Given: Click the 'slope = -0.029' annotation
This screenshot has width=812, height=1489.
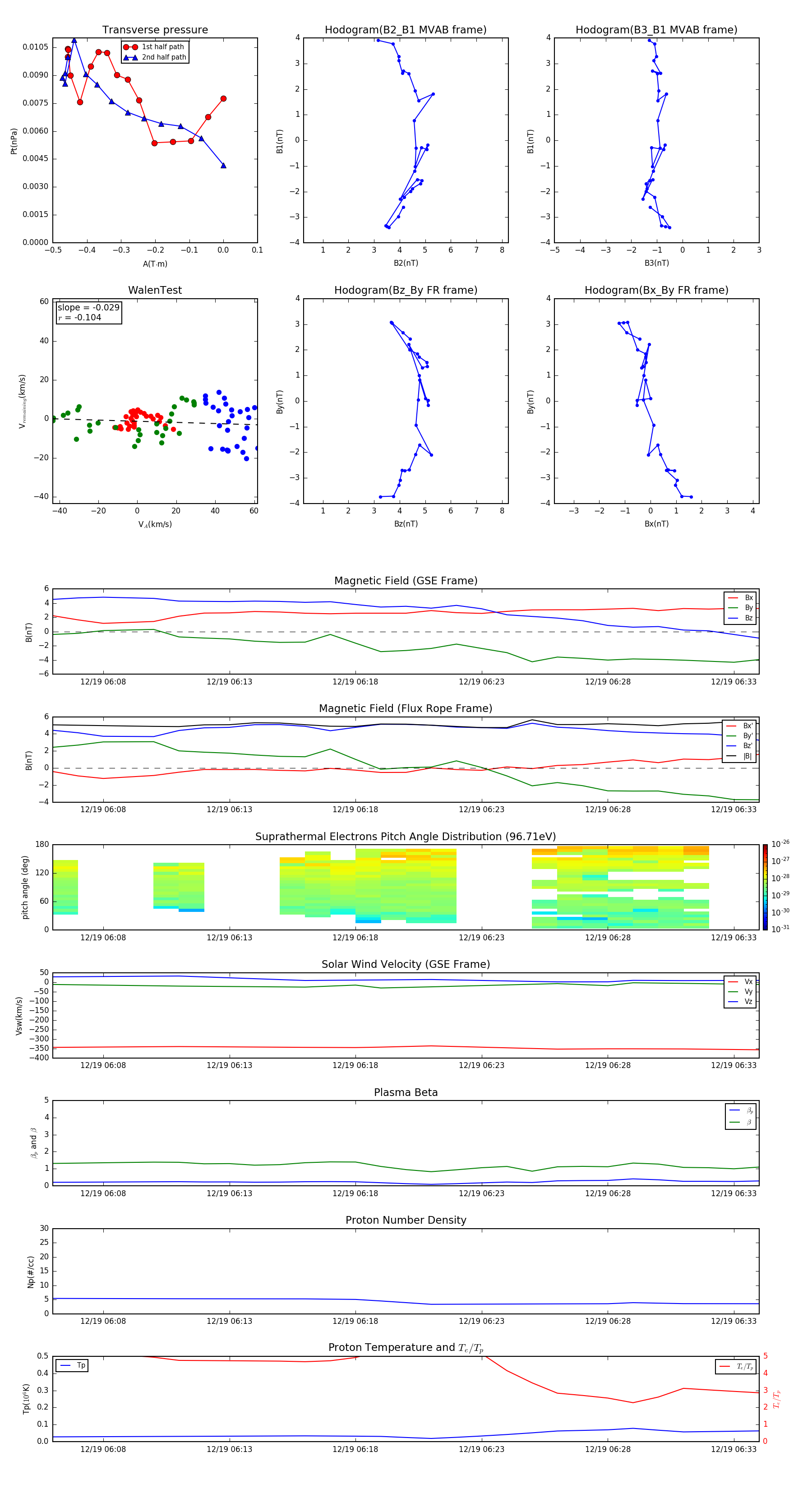Looking at the screenshot, I should (88, 308).
